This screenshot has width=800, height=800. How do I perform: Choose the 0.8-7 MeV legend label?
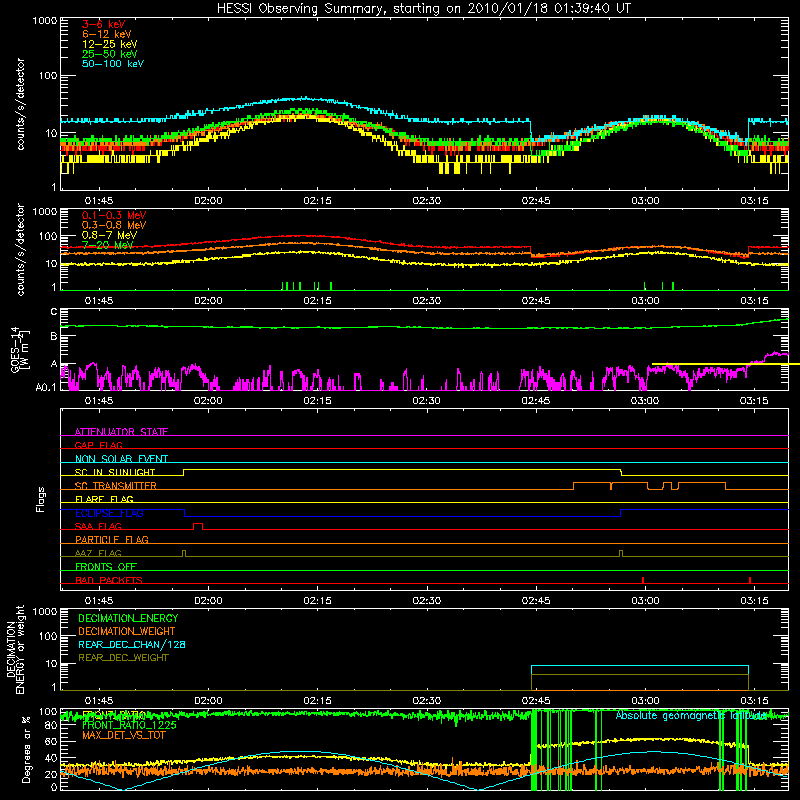(109, 235)
